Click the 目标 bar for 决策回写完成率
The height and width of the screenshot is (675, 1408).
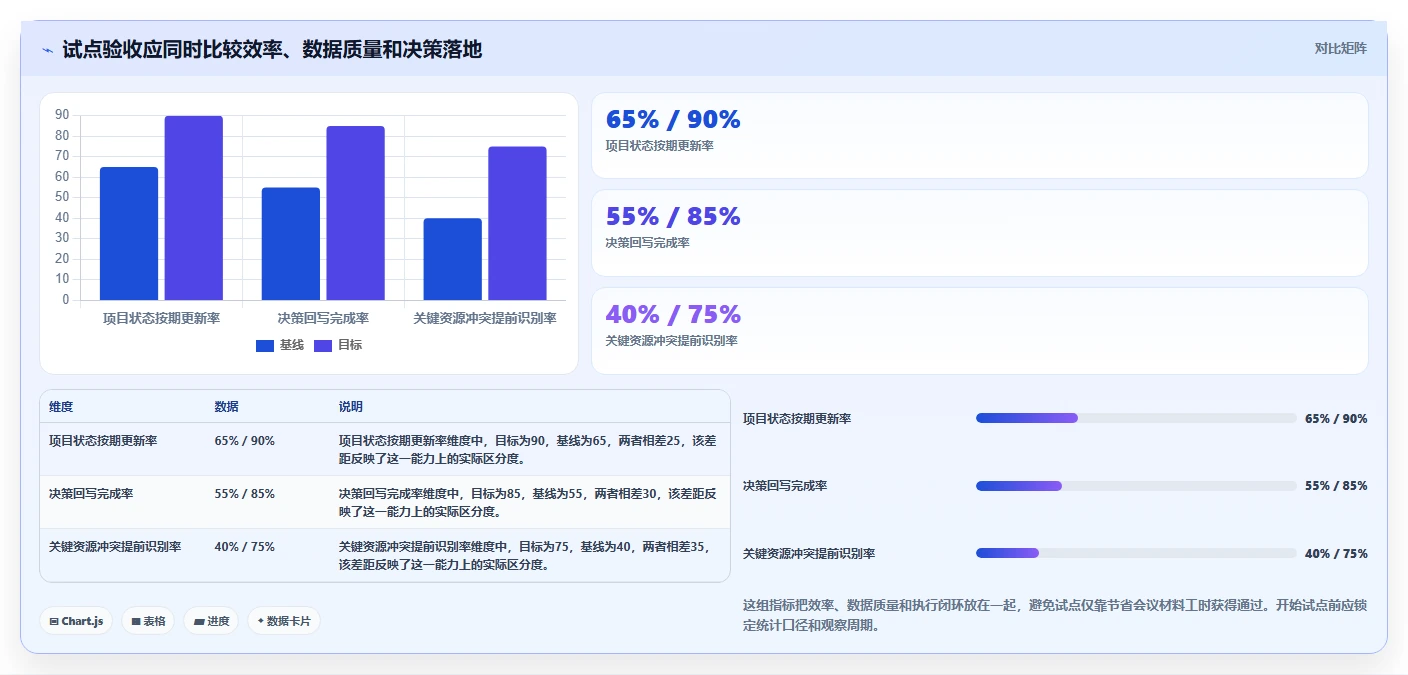pyautogui.click(x=356, y=213)
